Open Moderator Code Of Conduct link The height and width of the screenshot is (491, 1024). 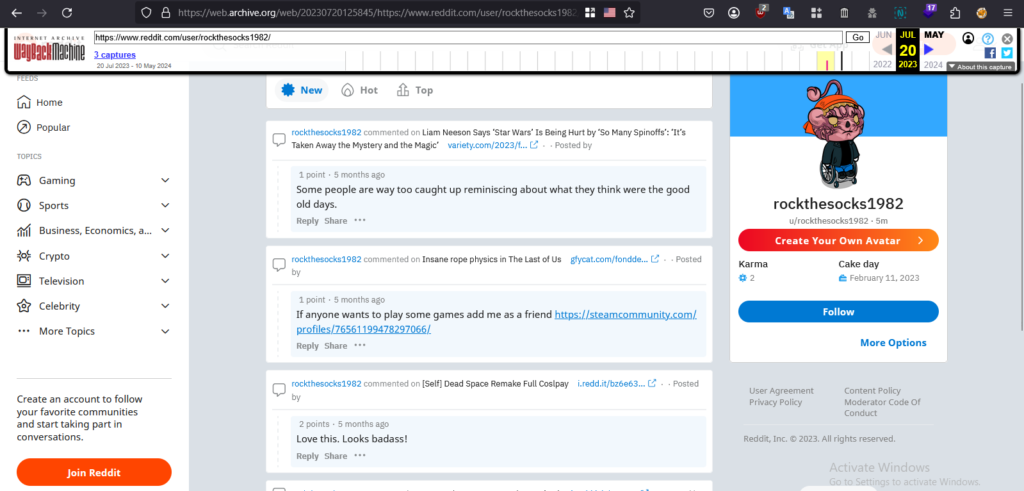click(x=882, y=407)
